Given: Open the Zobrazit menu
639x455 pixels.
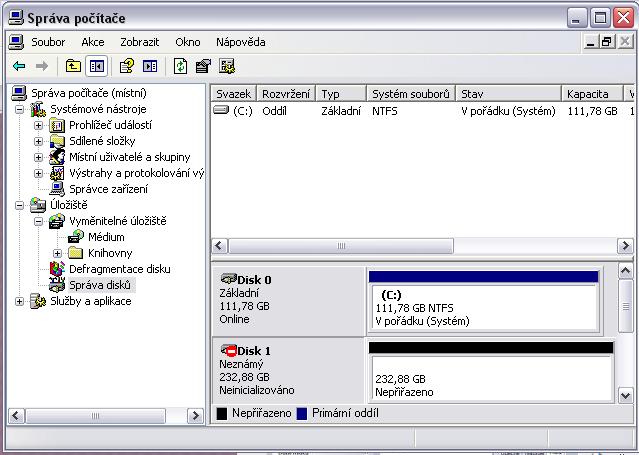Looking at the screenshot, I should pyautogui.click(x=139, y=42).
